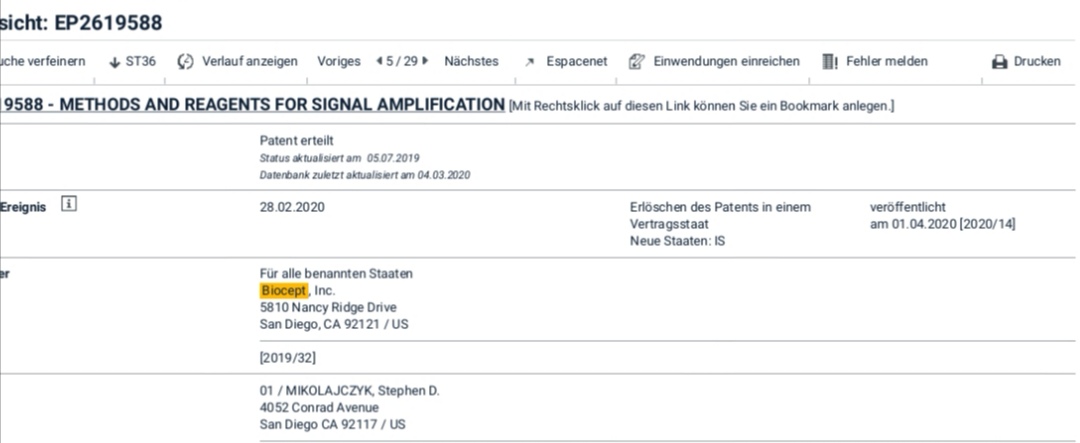Click the ST36 download arrow icon
The height and width of the screenshot is (443, 1080).
coord(114,62)
